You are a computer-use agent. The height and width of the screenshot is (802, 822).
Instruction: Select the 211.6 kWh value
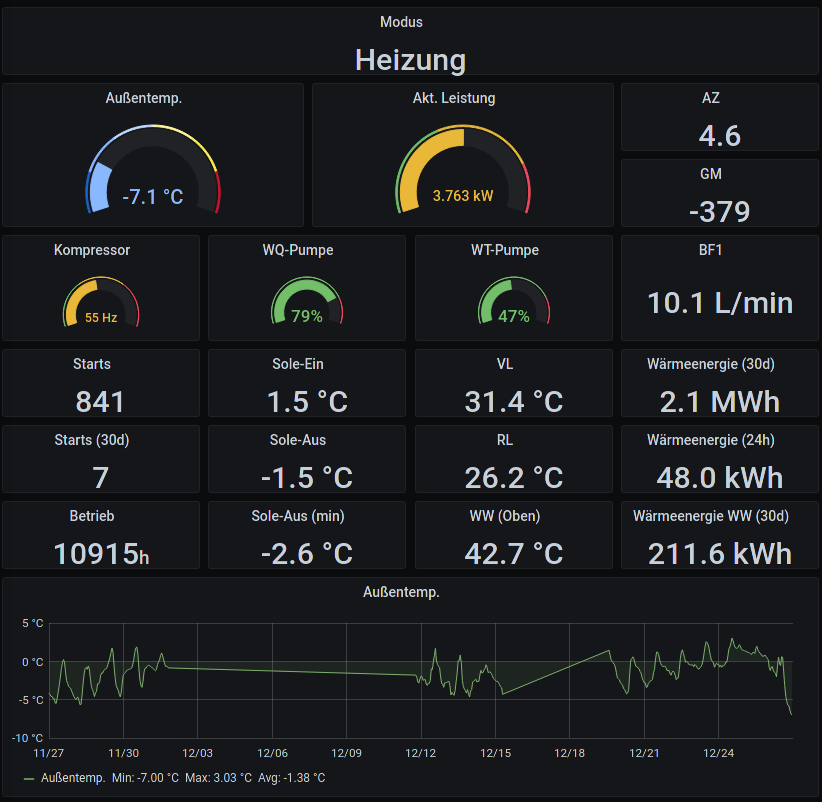coord(720,554)
